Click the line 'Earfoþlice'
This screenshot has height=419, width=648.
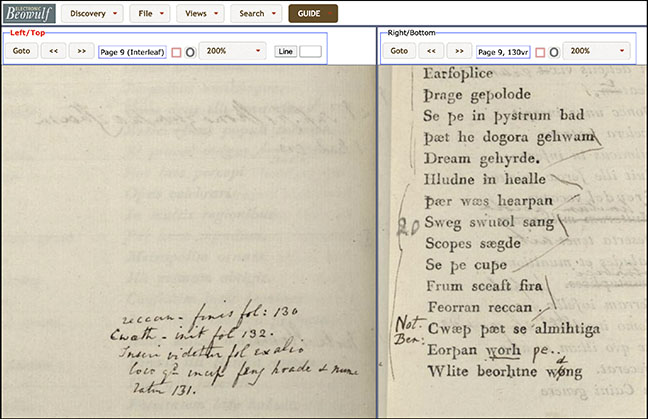458,74
